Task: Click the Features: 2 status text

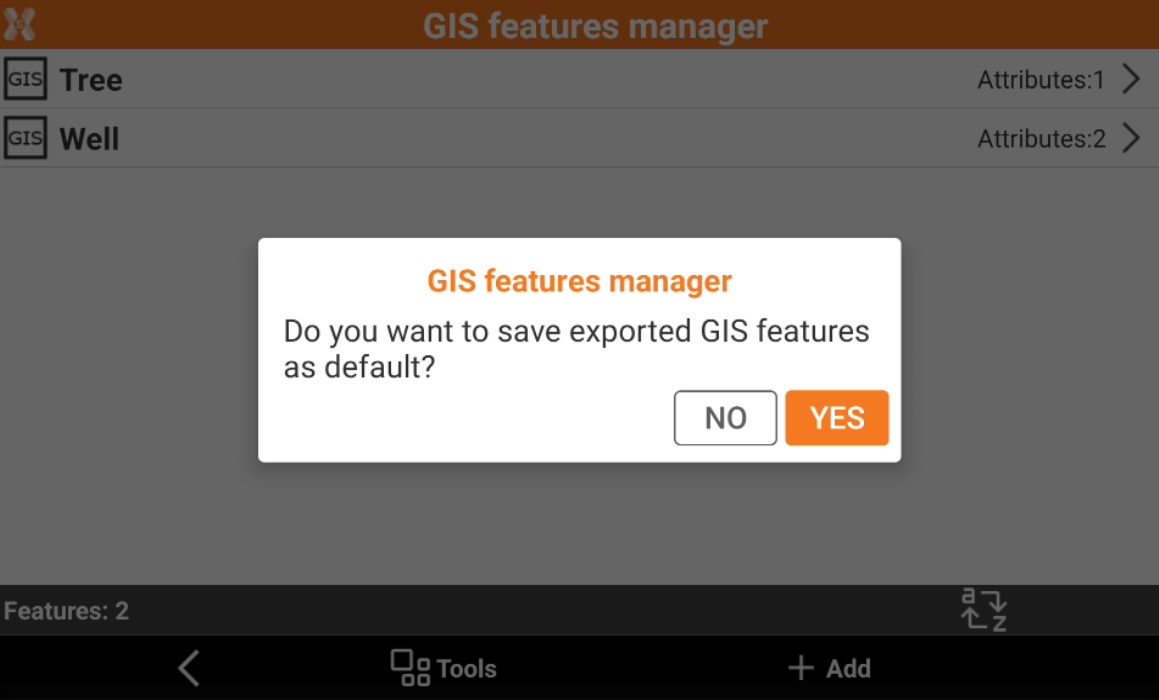Action: pyautogui.click(x=66, y=611)
